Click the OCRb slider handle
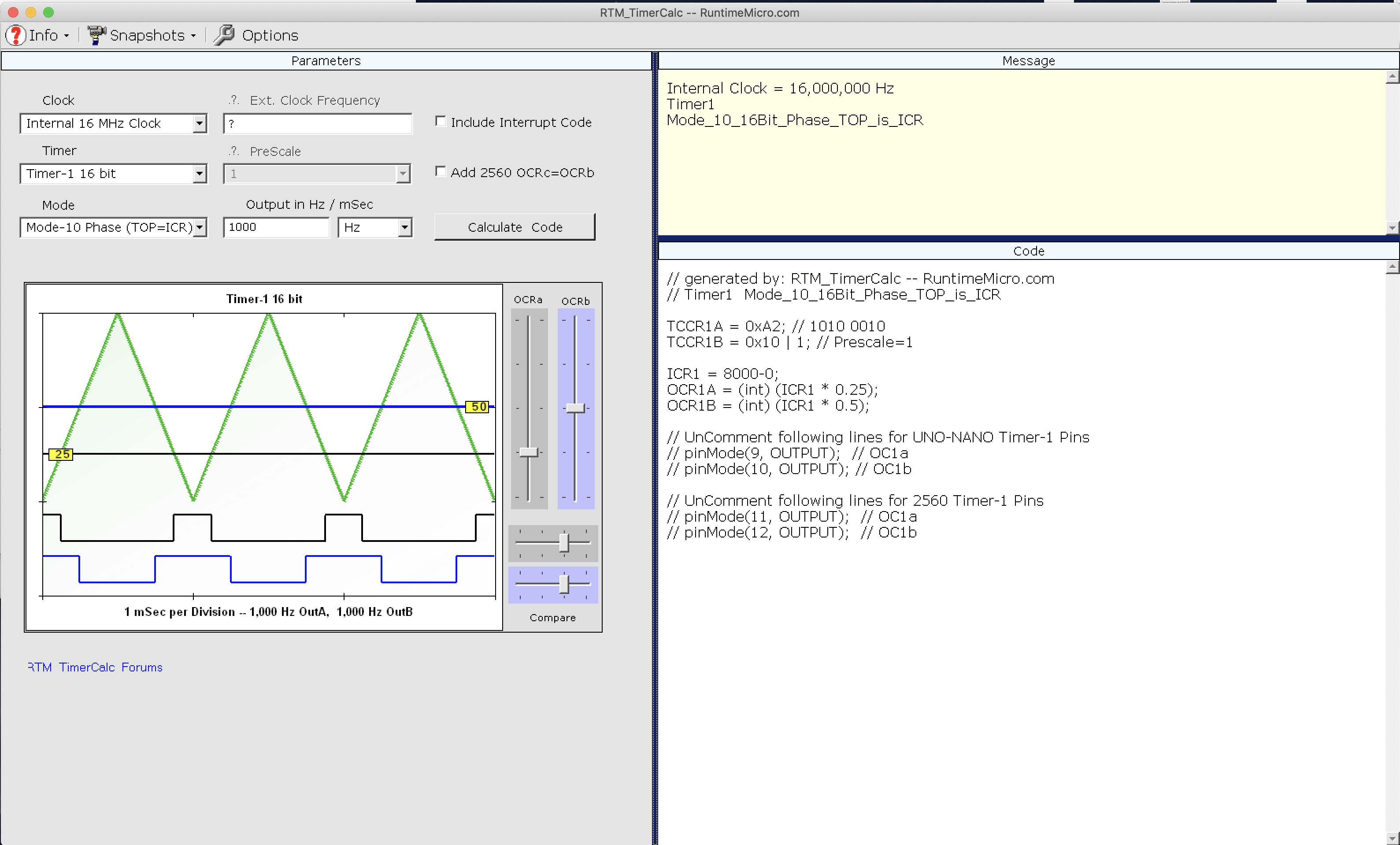 pos(575,408)
